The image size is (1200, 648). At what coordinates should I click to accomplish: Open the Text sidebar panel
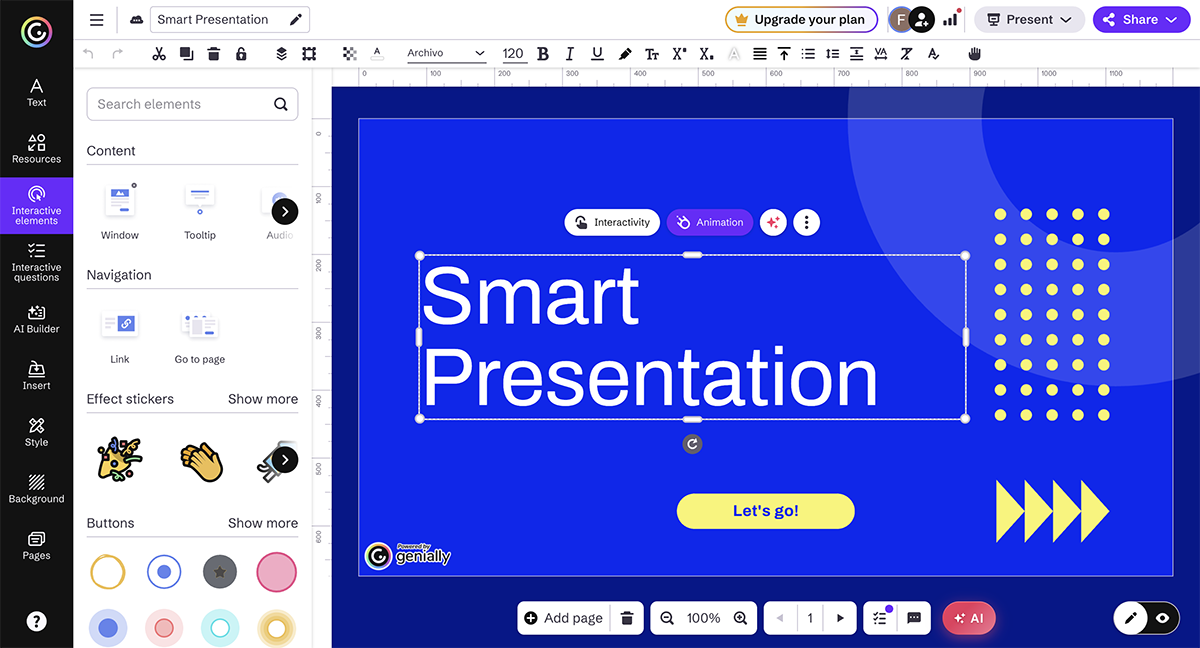pyautogui.click(x=36, y=92)
